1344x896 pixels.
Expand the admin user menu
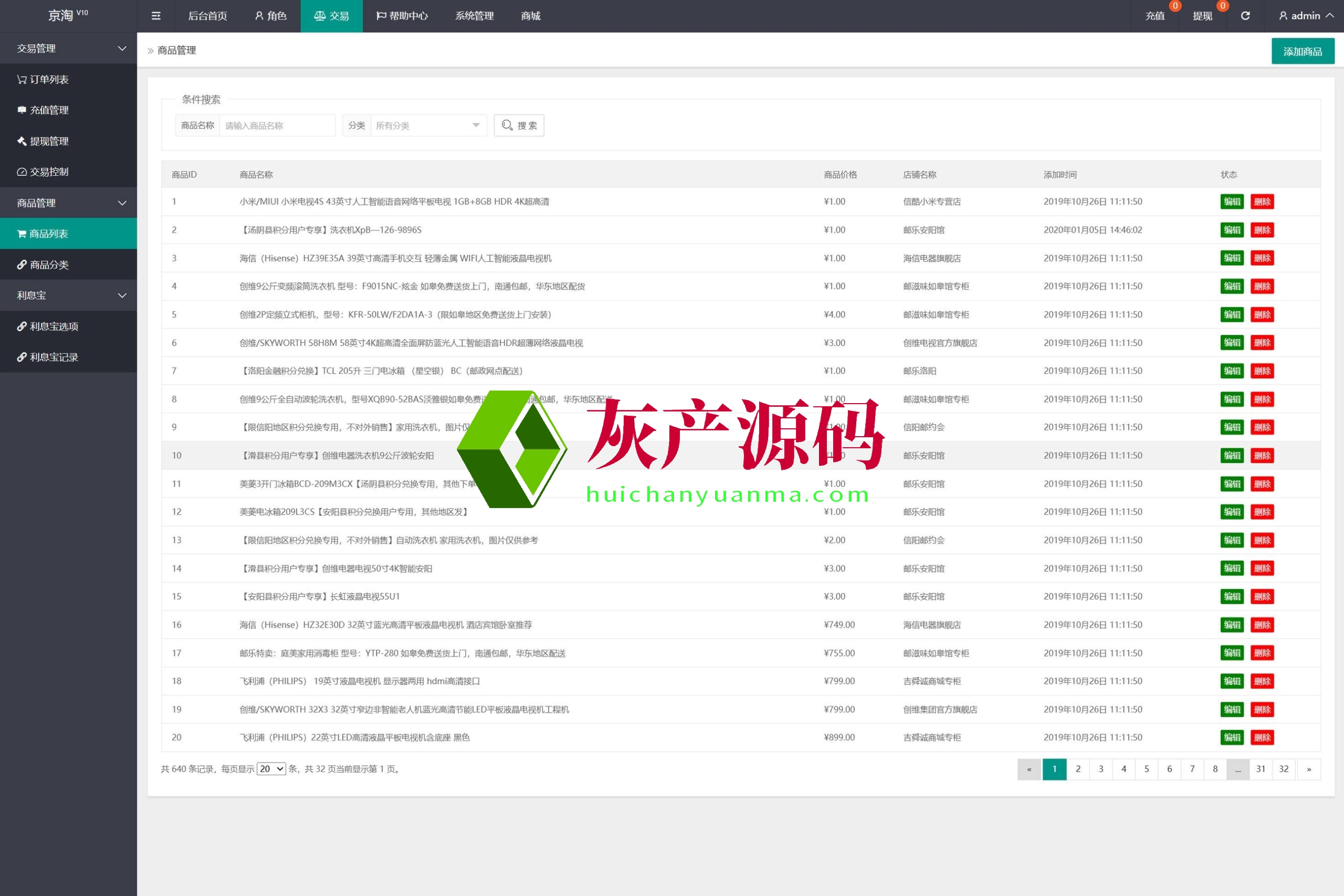[x=1306, y=16]
